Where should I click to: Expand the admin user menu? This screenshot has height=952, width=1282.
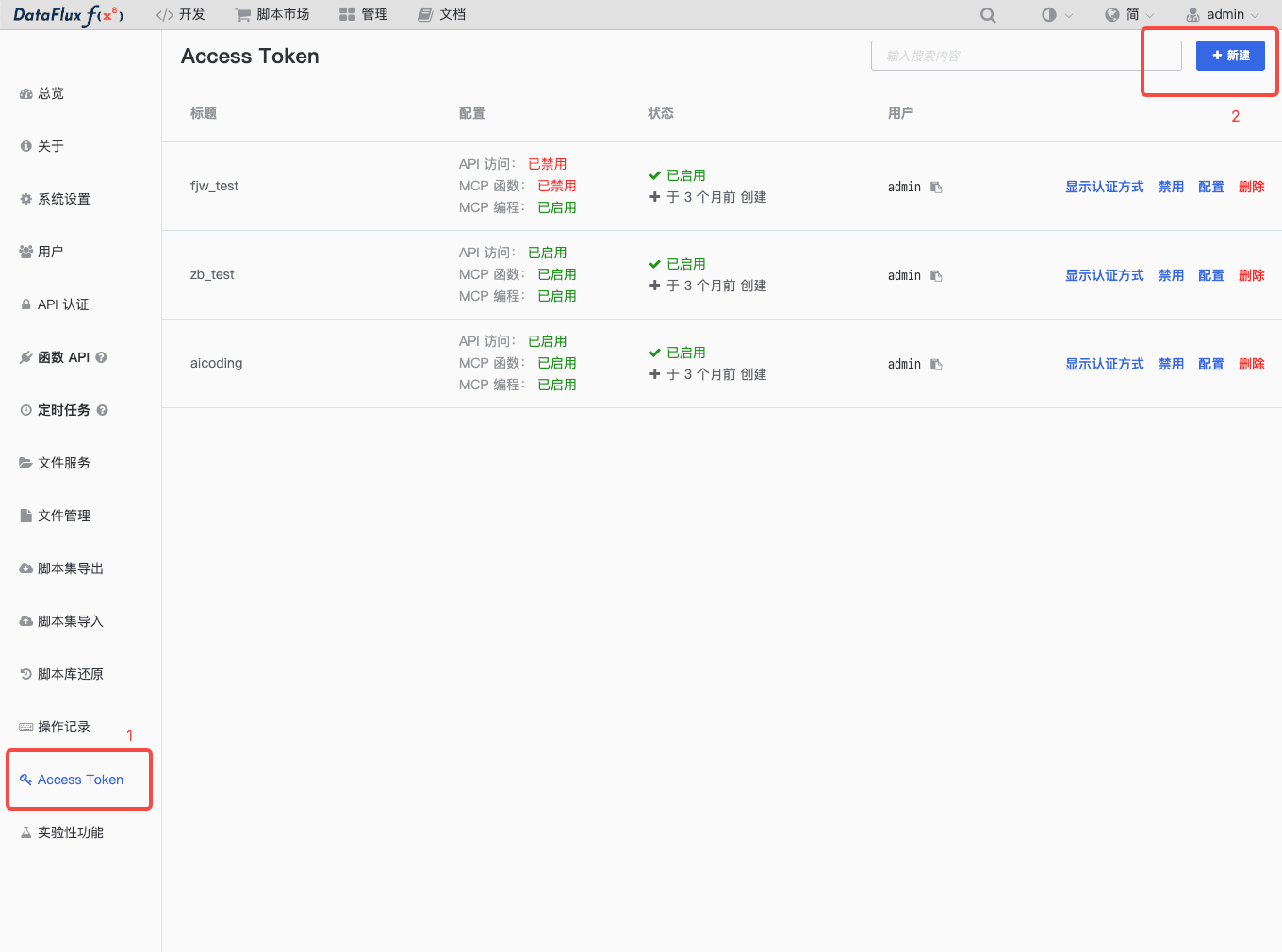(1223, 15)
